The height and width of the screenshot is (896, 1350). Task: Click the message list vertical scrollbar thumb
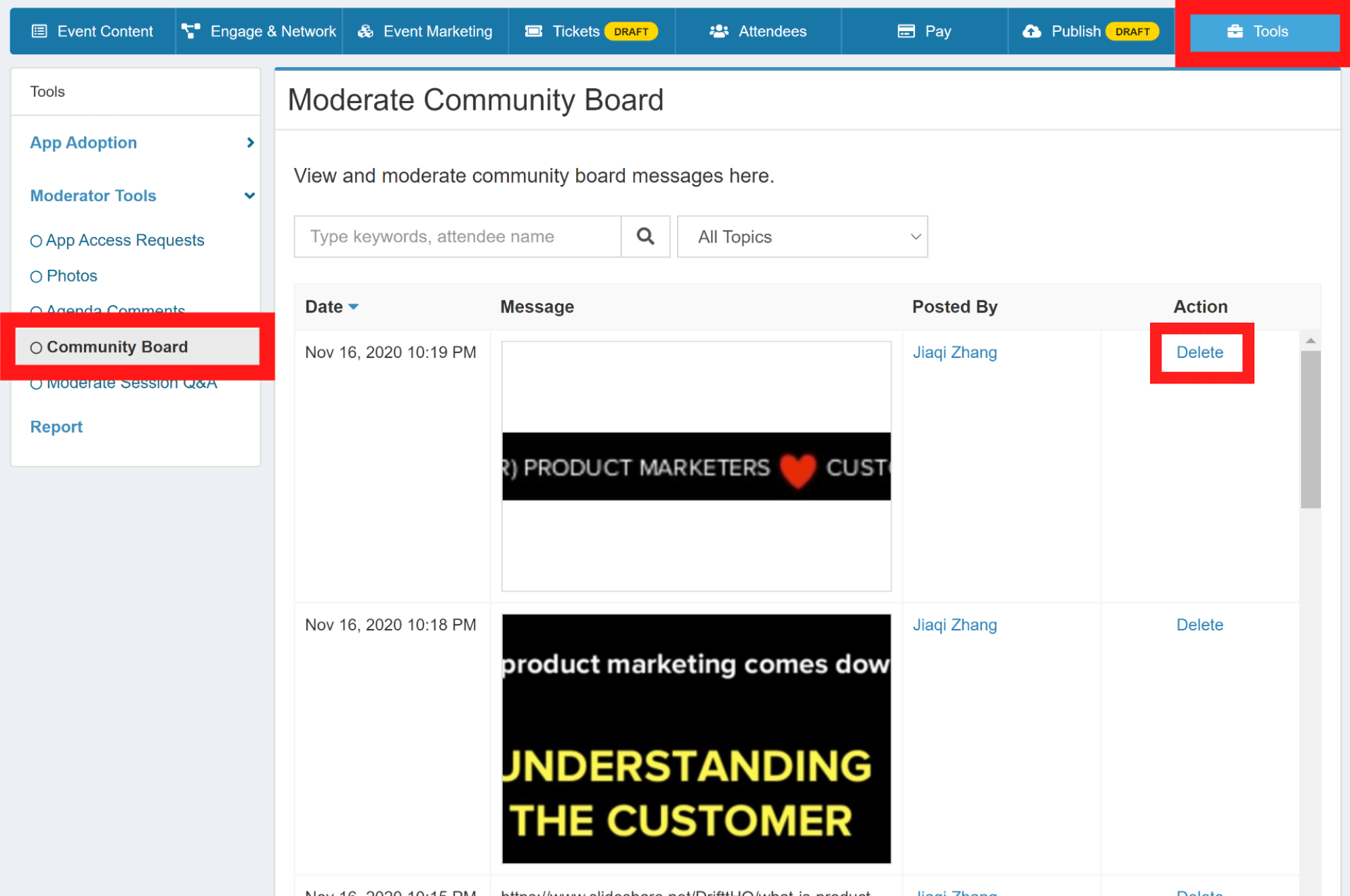[1310, 428]
